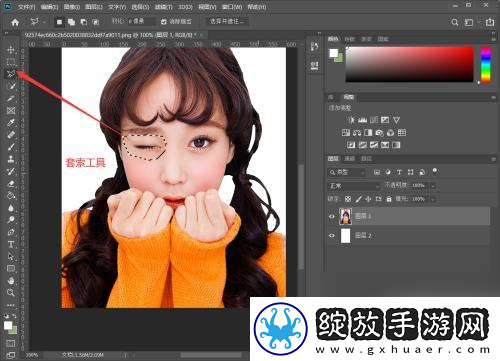Select the Spot Healing Brush tool
This screenshot has width=500, height=361.
coord(11,135)
